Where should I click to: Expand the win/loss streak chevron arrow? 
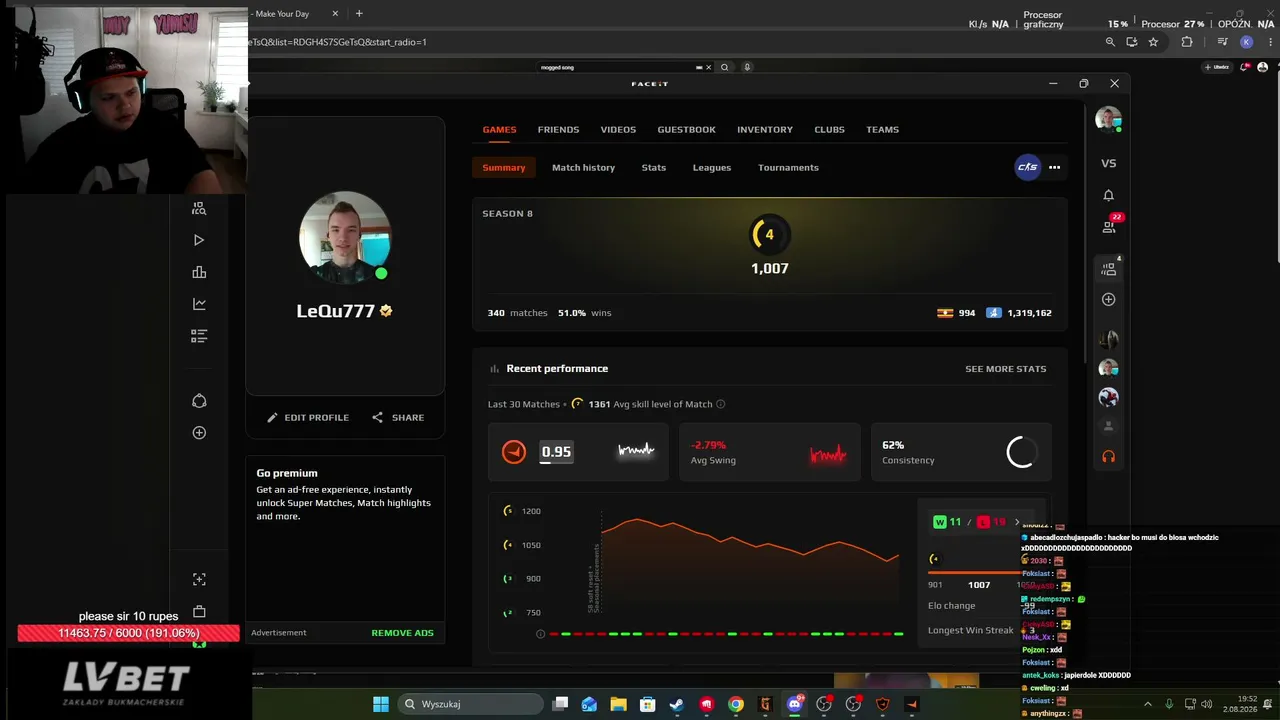point(1017,522)
